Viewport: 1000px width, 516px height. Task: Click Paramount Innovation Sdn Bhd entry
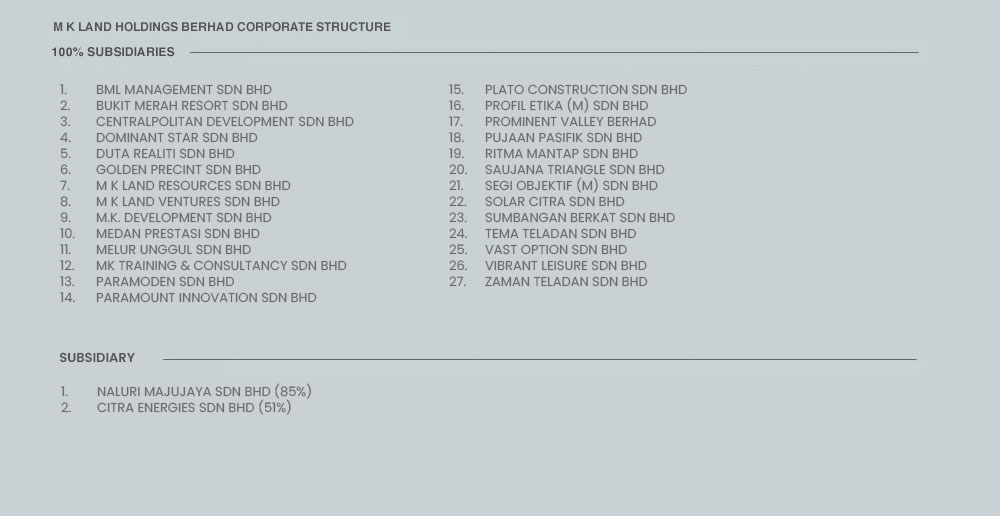[206, 298]
